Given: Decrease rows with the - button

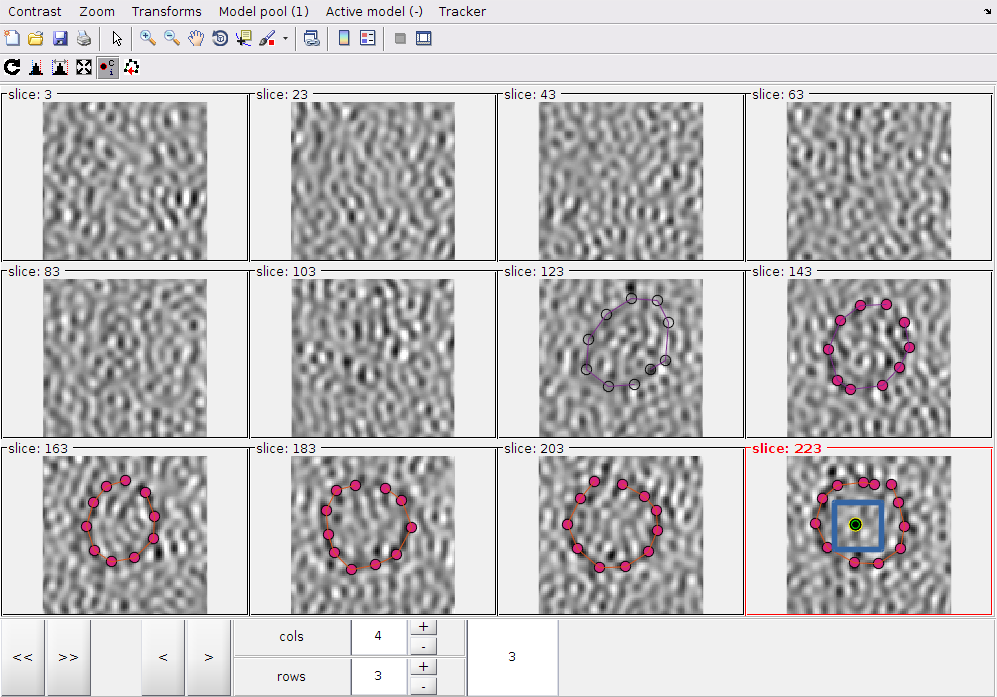Looking at the screenshot, I should pos(423,687).
